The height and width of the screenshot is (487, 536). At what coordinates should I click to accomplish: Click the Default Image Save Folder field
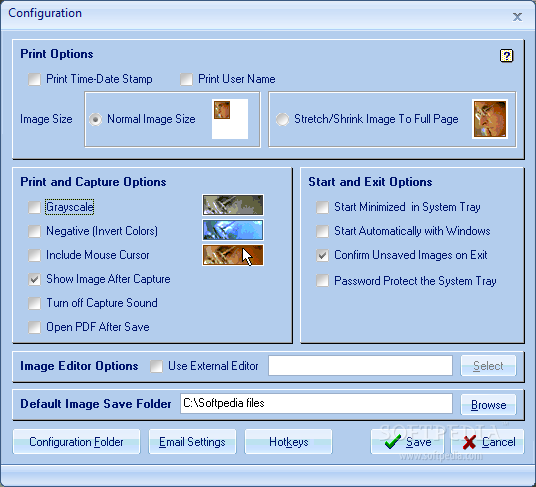(316, 404)
